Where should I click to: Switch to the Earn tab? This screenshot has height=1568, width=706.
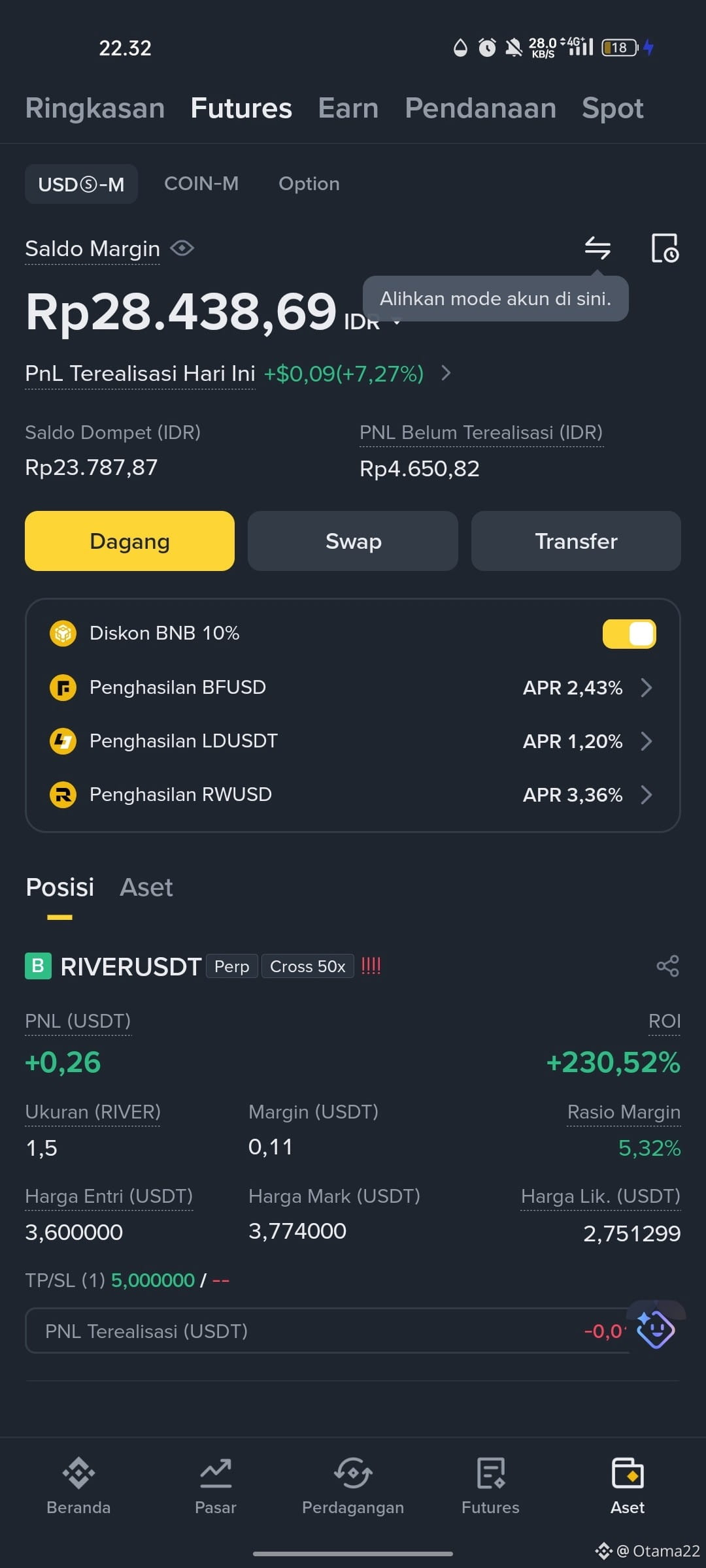(348, 108)
